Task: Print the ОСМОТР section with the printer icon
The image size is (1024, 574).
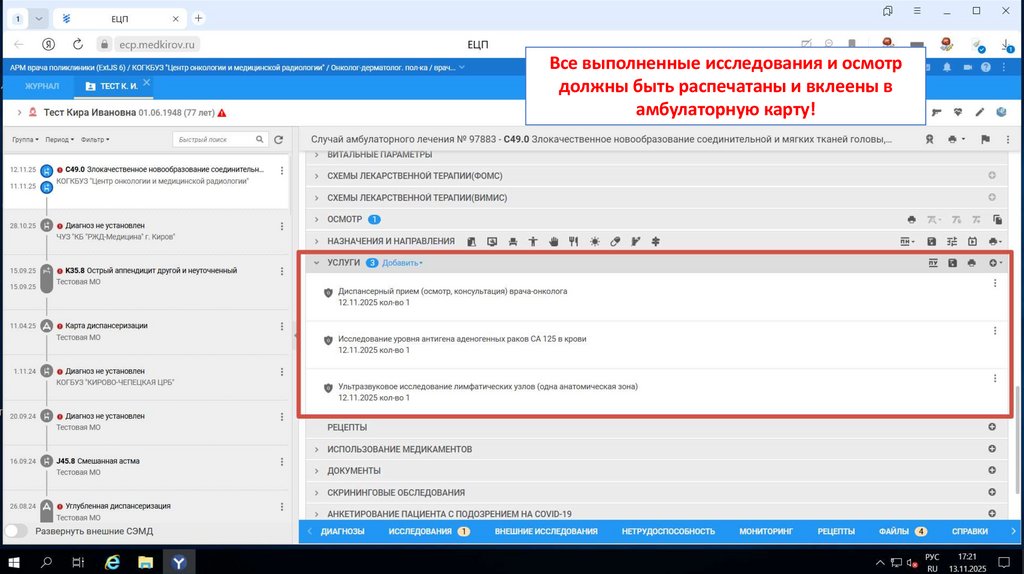Action: pos(911,219)
